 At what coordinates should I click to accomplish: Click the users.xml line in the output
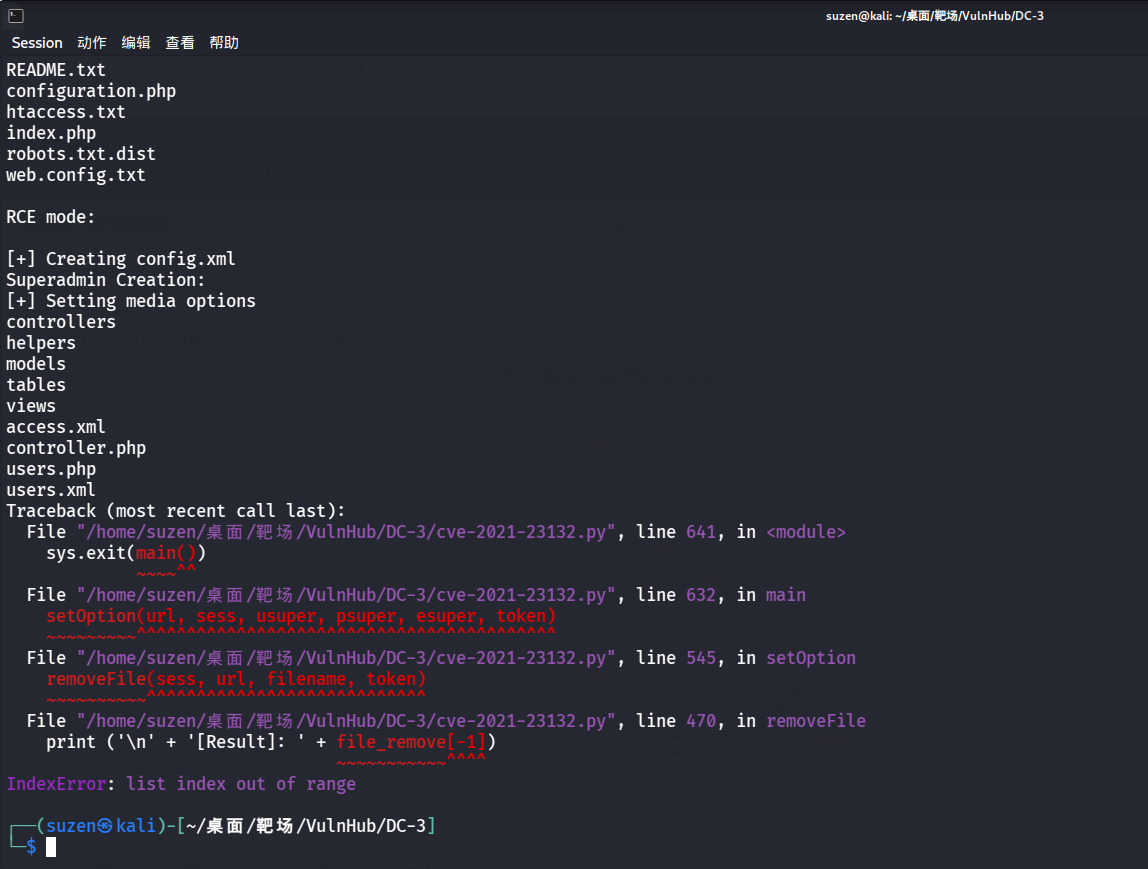[x=51, y=490]
